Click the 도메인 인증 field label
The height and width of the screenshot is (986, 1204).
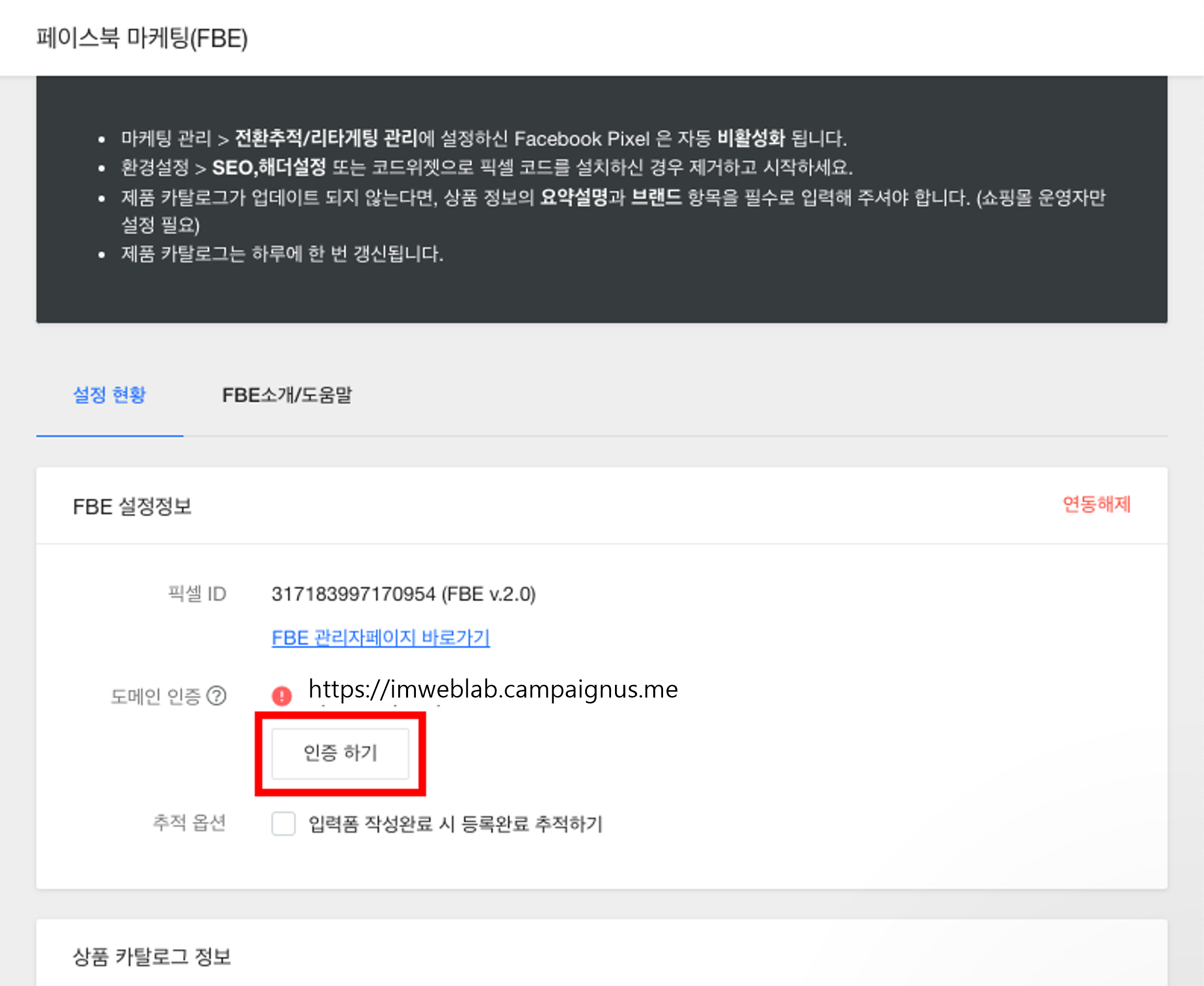point(155,697)
